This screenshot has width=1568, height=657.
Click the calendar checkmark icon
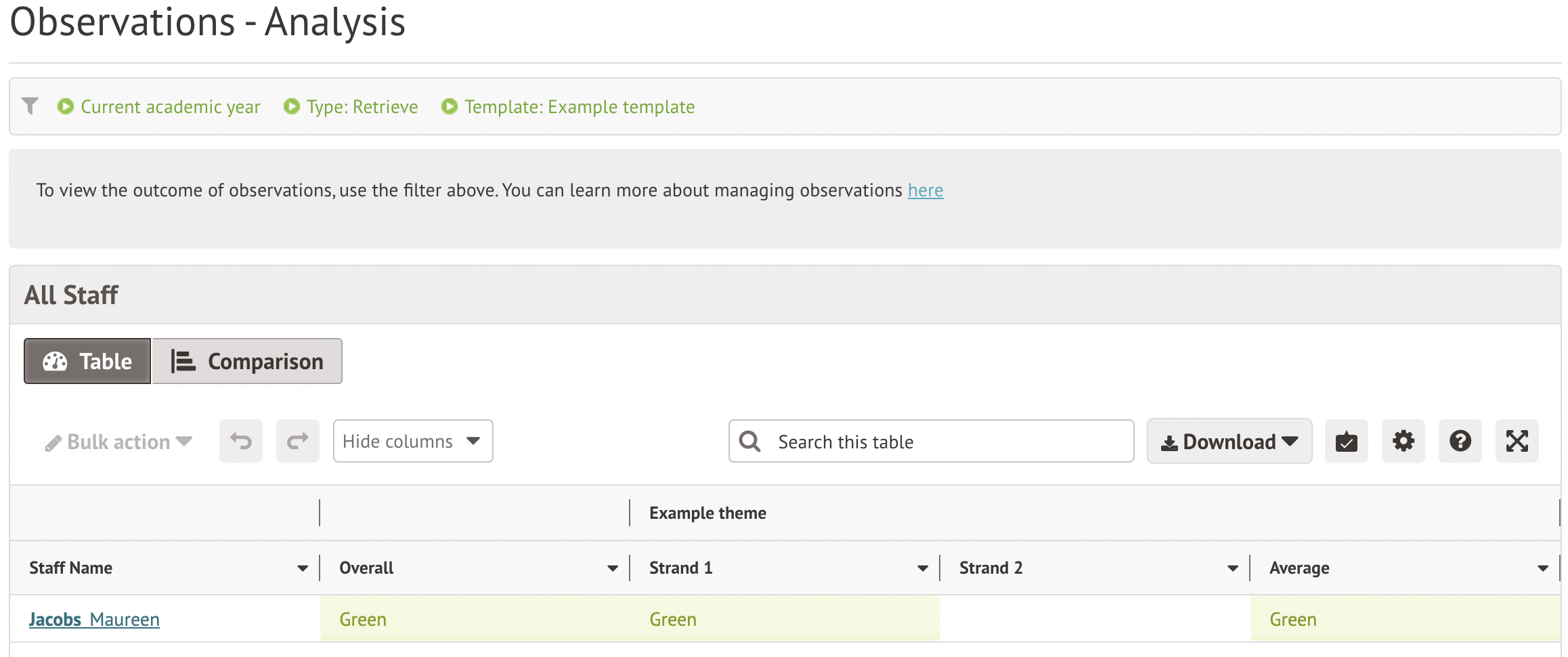tap(1346, 442)
